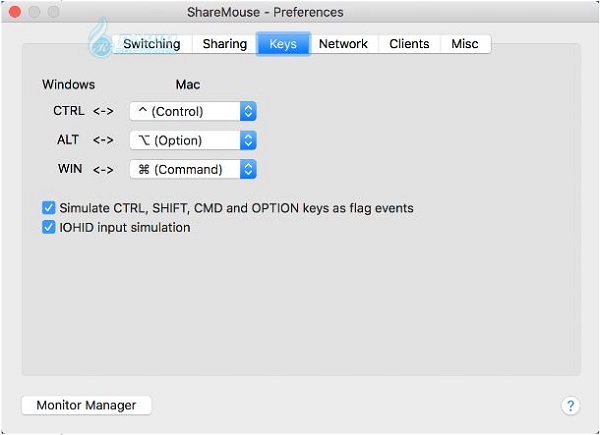Click the Monitor Manager button
This screenshot has height=435, width=600.
click(86, 405)
